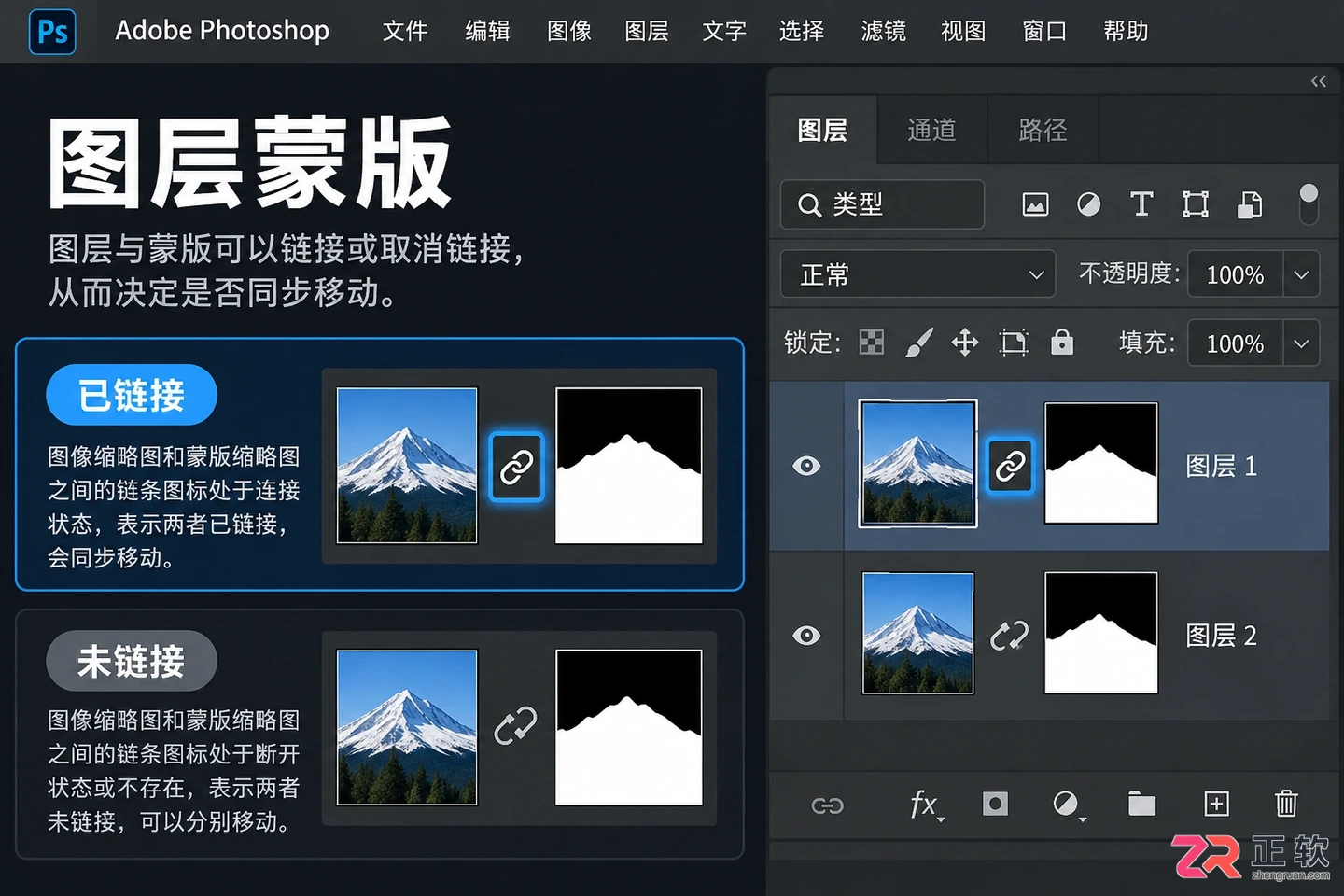Open the 不透明度 slider dropdown arrow
This screenshot has width=1344, height=896.
1301,274
